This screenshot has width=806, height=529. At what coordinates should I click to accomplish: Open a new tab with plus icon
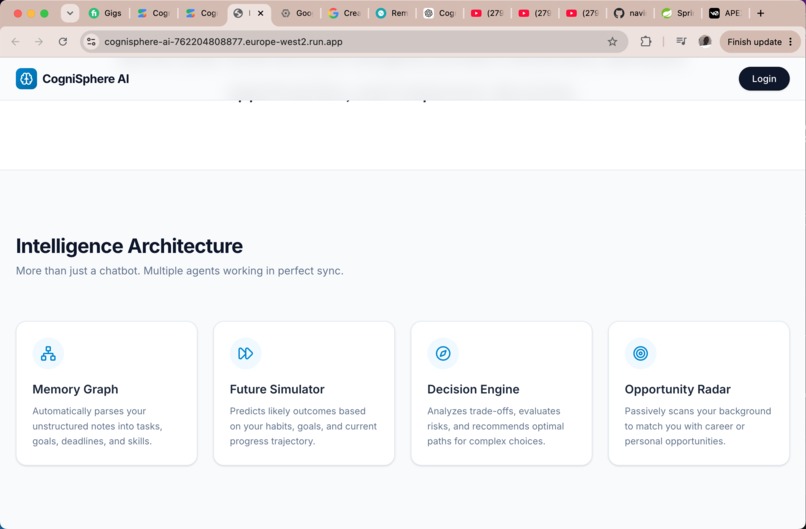pos(761,13)
